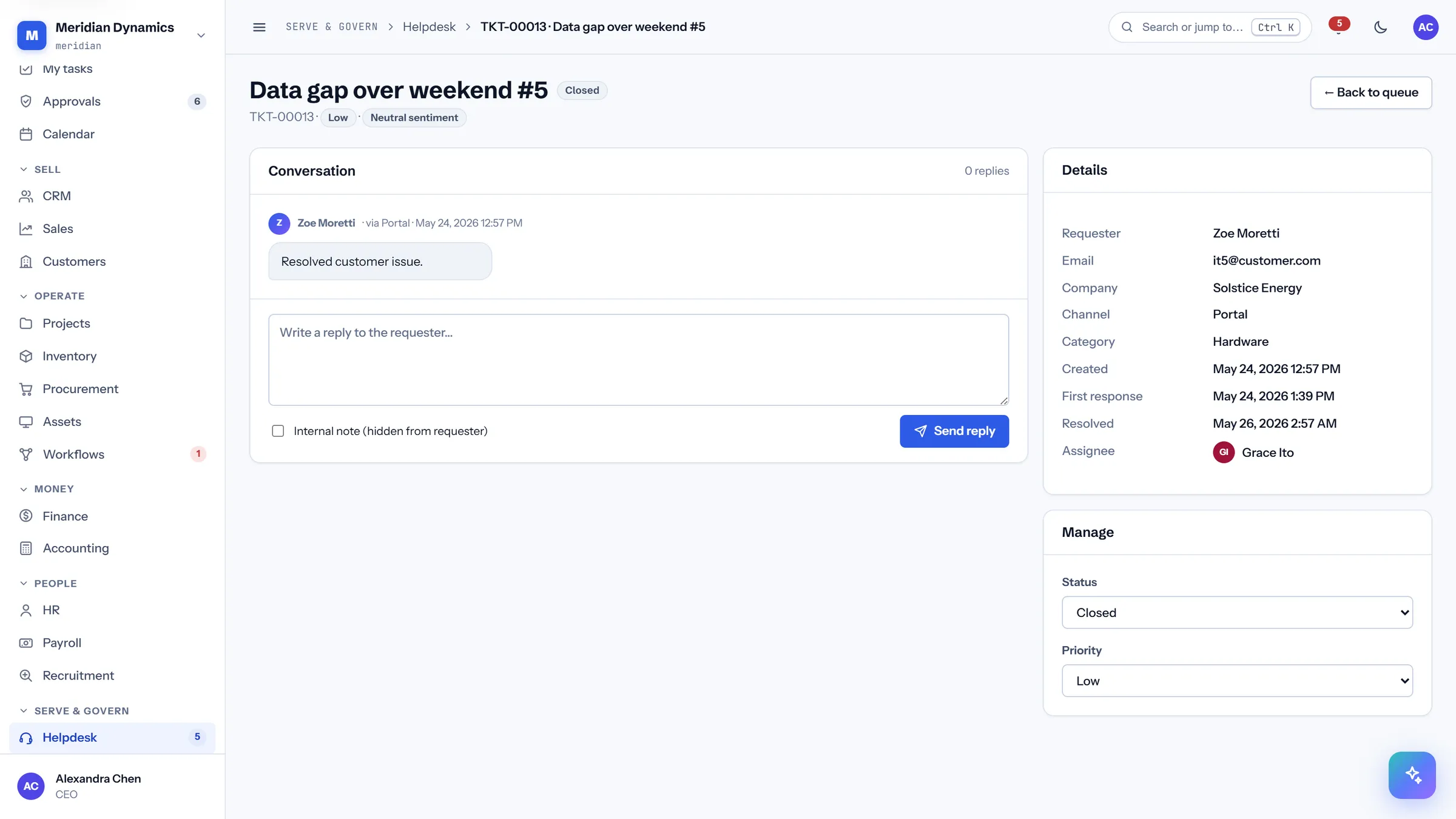Click Back to queue button

coord(1370,92)
